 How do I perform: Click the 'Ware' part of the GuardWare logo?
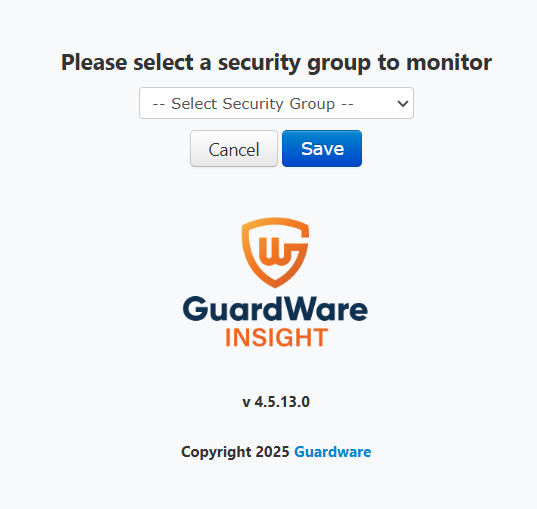tap(327, 309)
